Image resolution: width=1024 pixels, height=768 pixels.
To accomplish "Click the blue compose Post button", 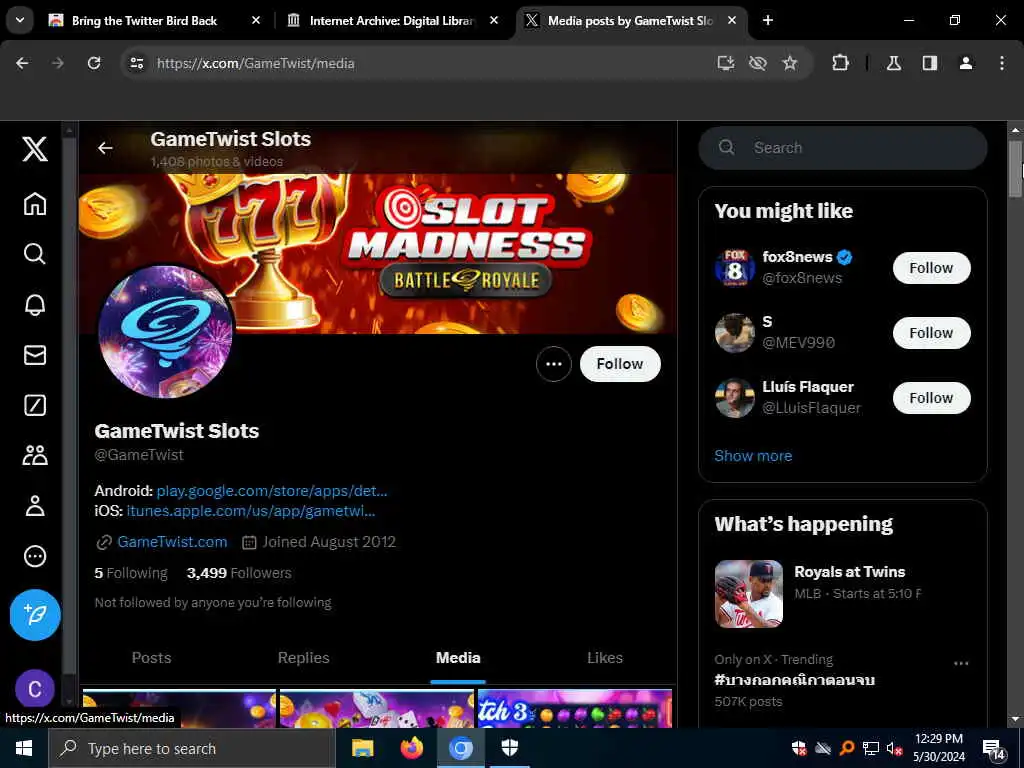I will tap(35, 615).
